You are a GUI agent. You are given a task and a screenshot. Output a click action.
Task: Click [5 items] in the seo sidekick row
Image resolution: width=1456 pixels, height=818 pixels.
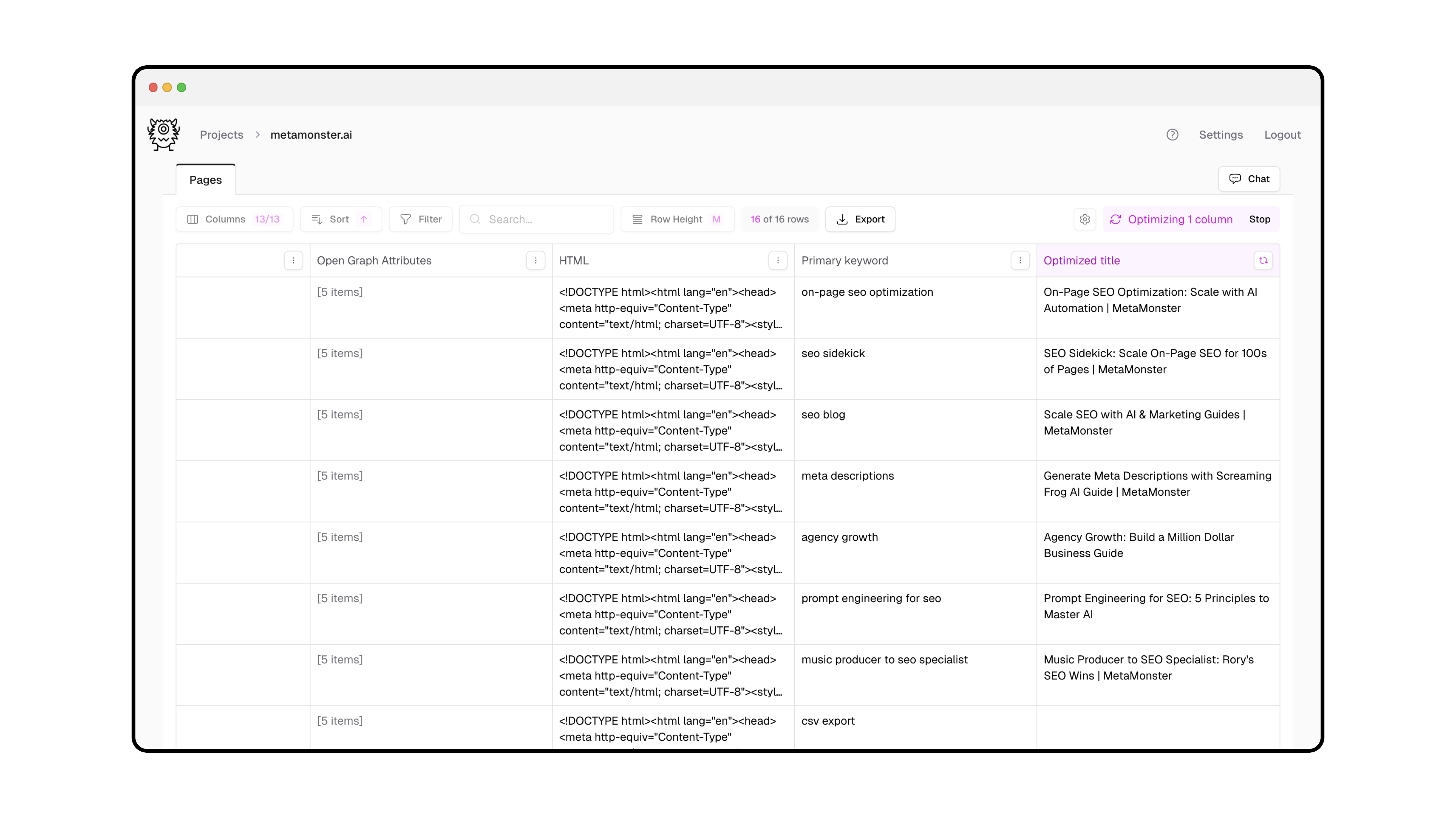pos(340,353)
